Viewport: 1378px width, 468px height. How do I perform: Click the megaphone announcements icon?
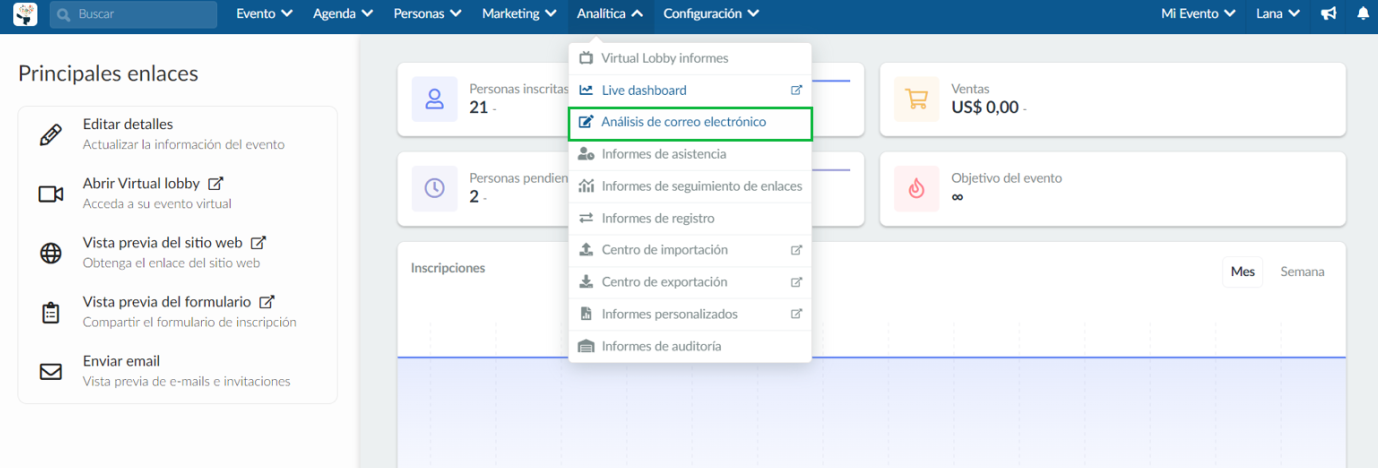point(1329,14)
